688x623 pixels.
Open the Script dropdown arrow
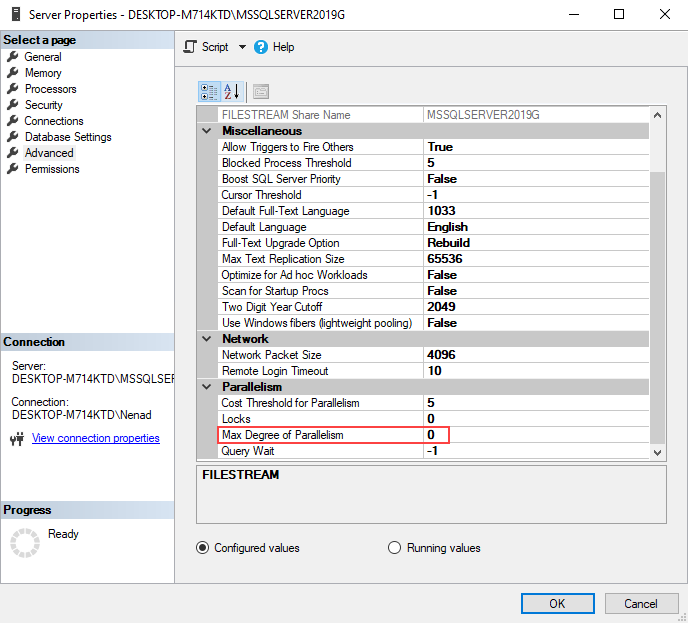(x=242, y=47)
